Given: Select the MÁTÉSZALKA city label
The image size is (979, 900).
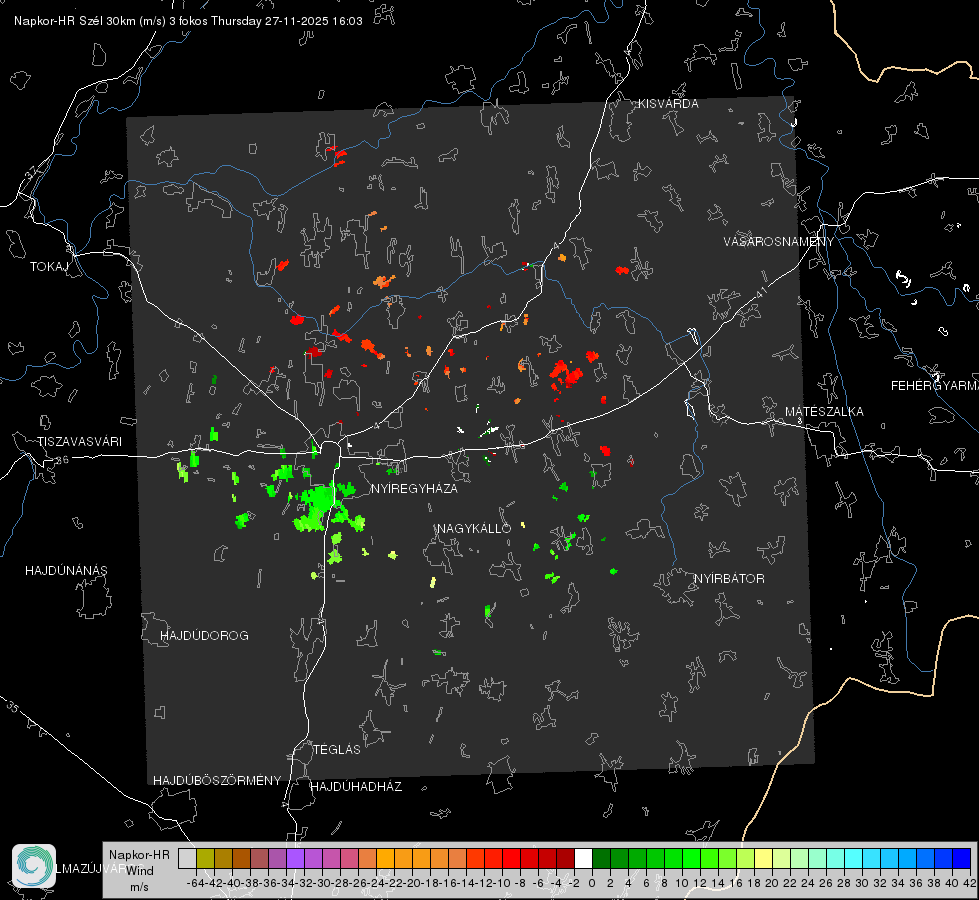Looking at the screenshot, I should pyautogui.click(x=824, y=412).
